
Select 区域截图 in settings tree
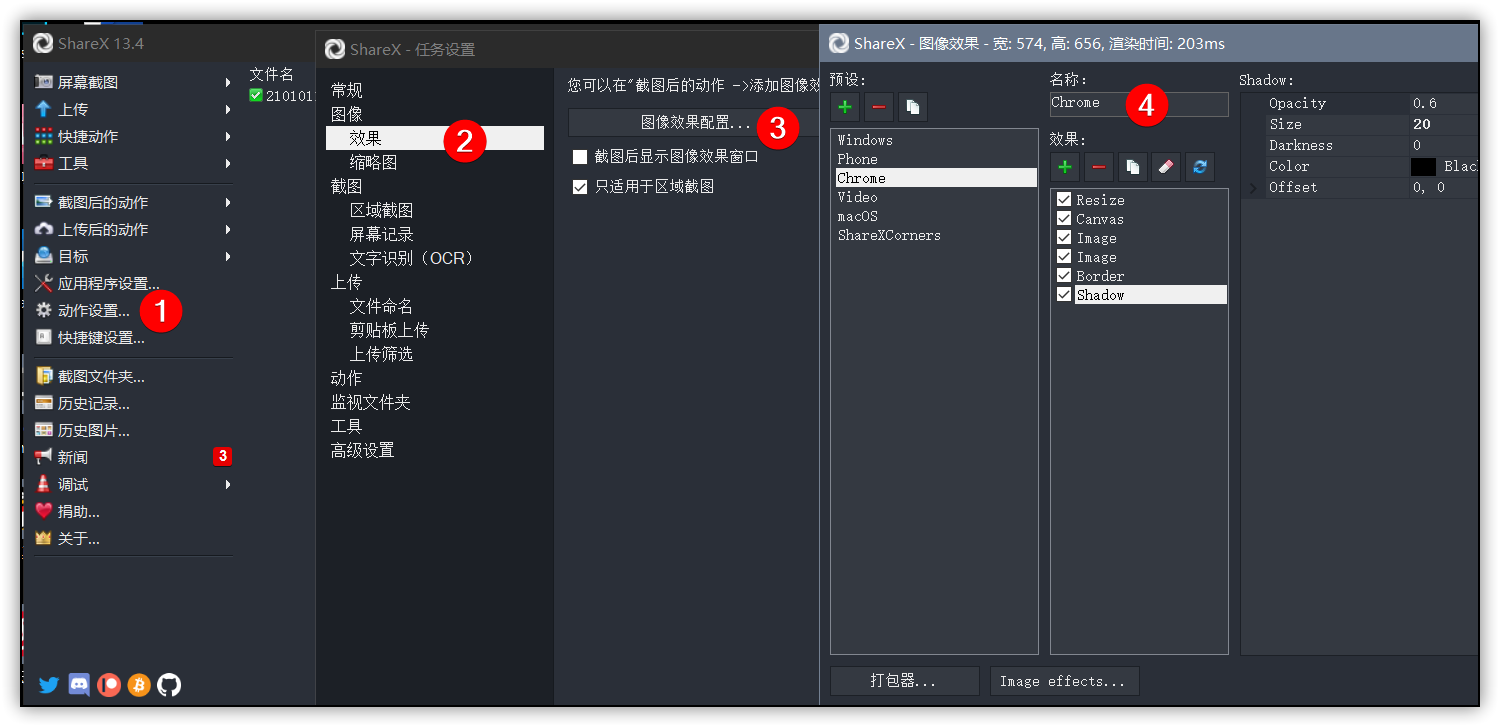pos(382,210)
